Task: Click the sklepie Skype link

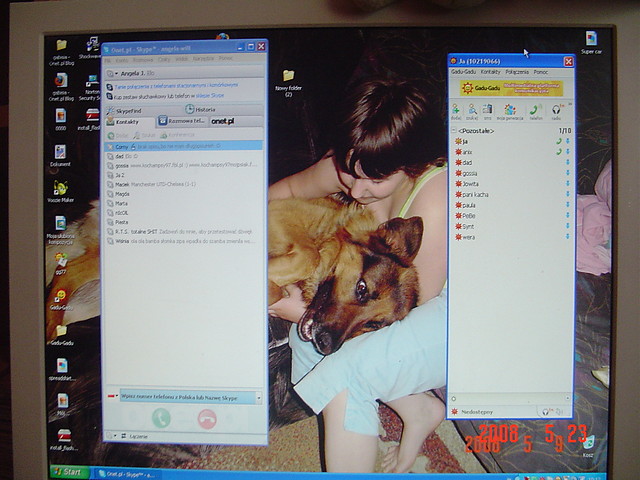Action: coord(210,96)
